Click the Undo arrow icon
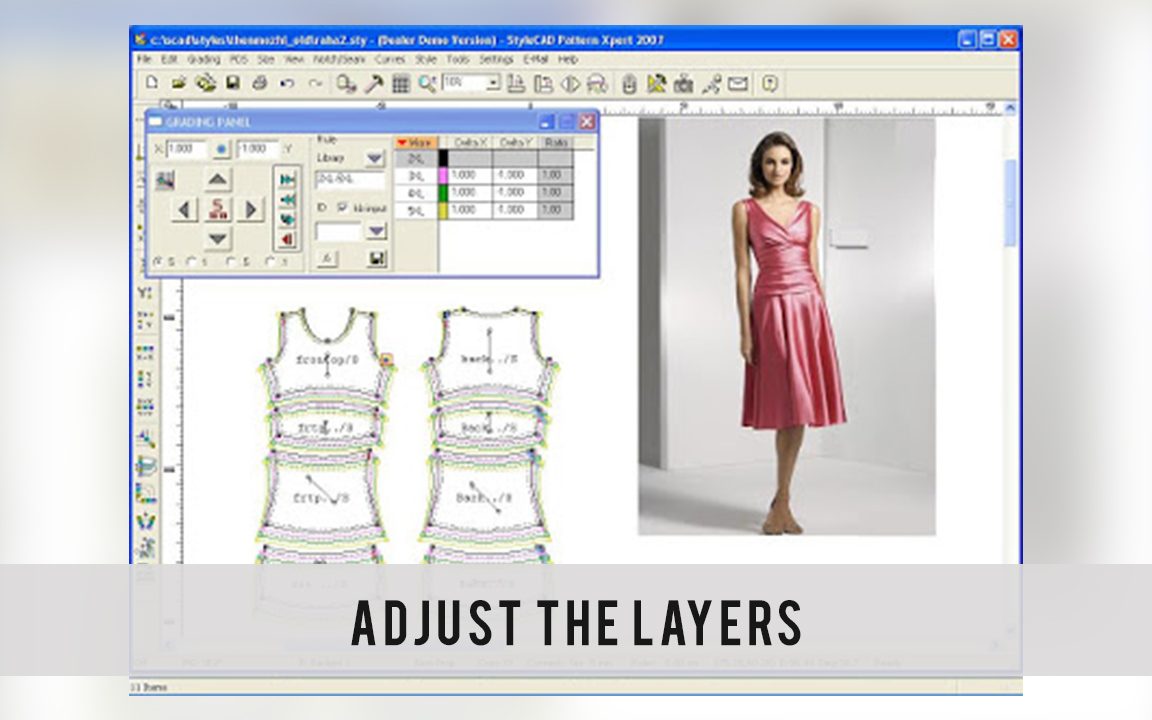The width and height of the screenshot is (1152, 720). pyautogui.click(x=287, y=84)
